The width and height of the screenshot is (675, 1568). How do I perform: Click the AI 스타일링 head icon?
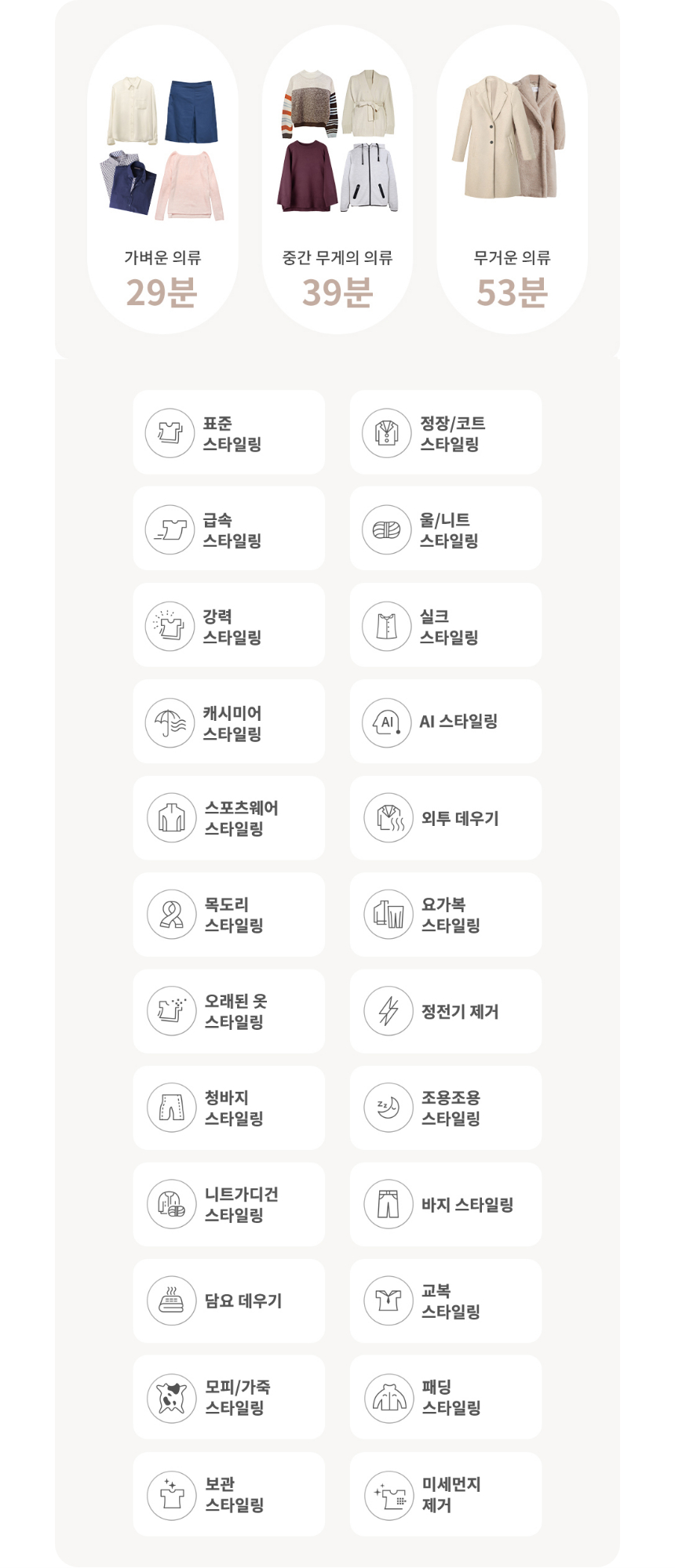386,722
